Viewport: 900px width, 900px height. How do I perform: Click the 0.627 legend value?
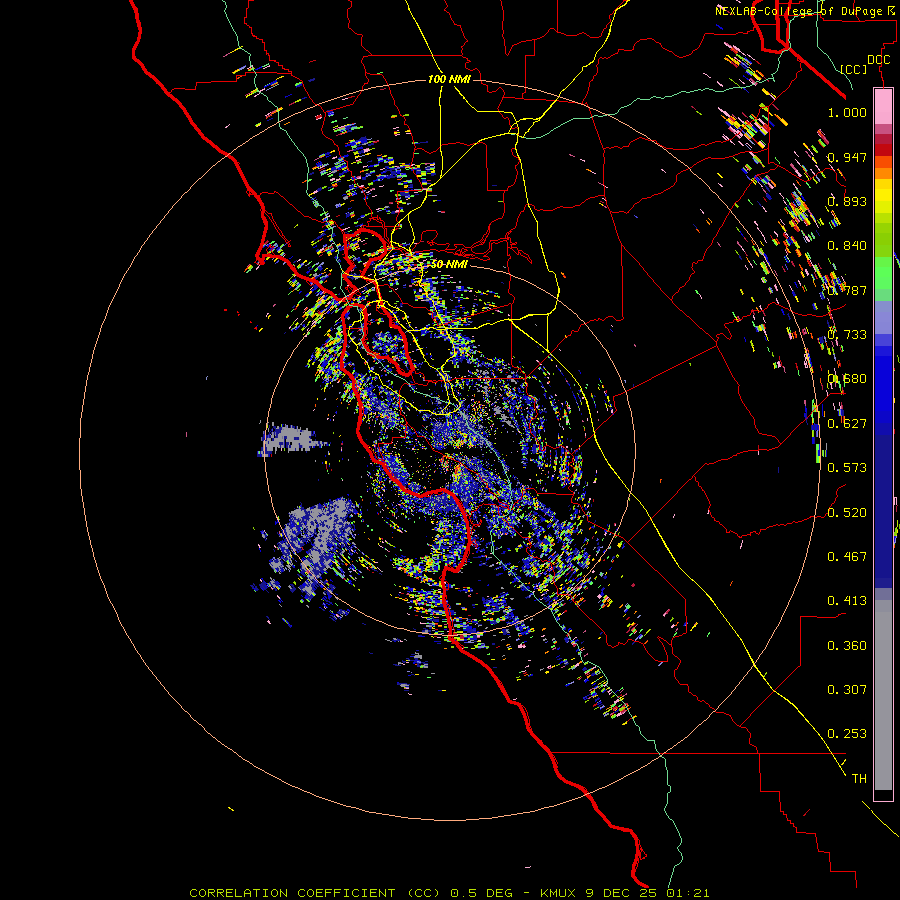847,424
